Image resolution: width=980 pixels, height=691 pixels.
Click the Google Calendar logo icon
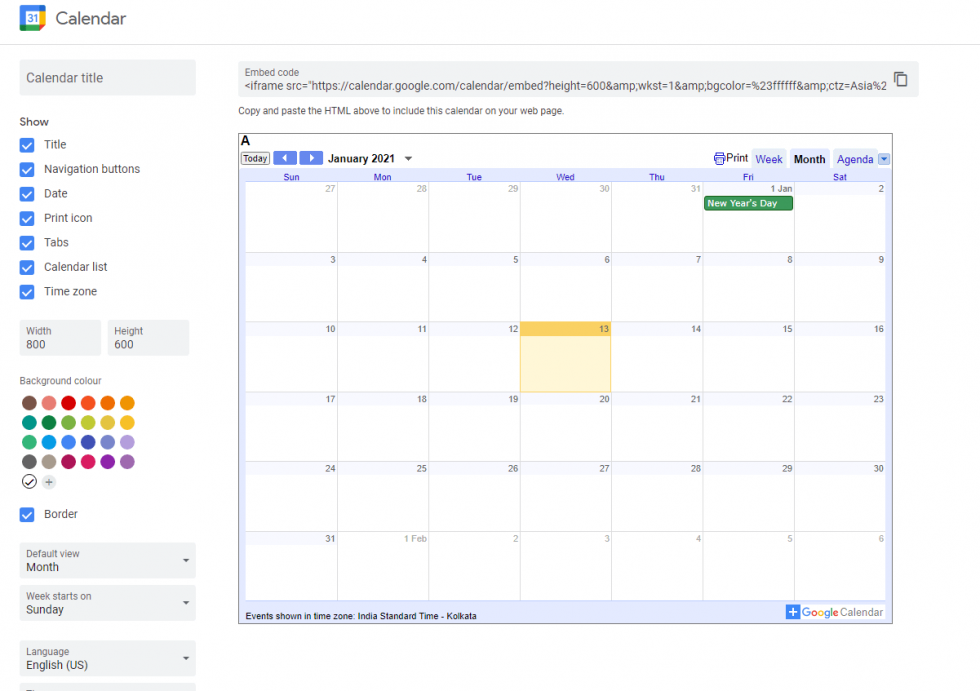(32, 18)
